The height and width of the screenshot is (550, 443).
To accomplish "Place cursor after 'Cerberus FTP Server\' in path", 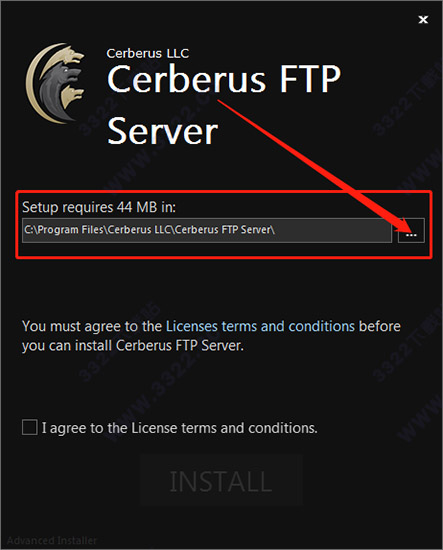I will click(276, 230).
